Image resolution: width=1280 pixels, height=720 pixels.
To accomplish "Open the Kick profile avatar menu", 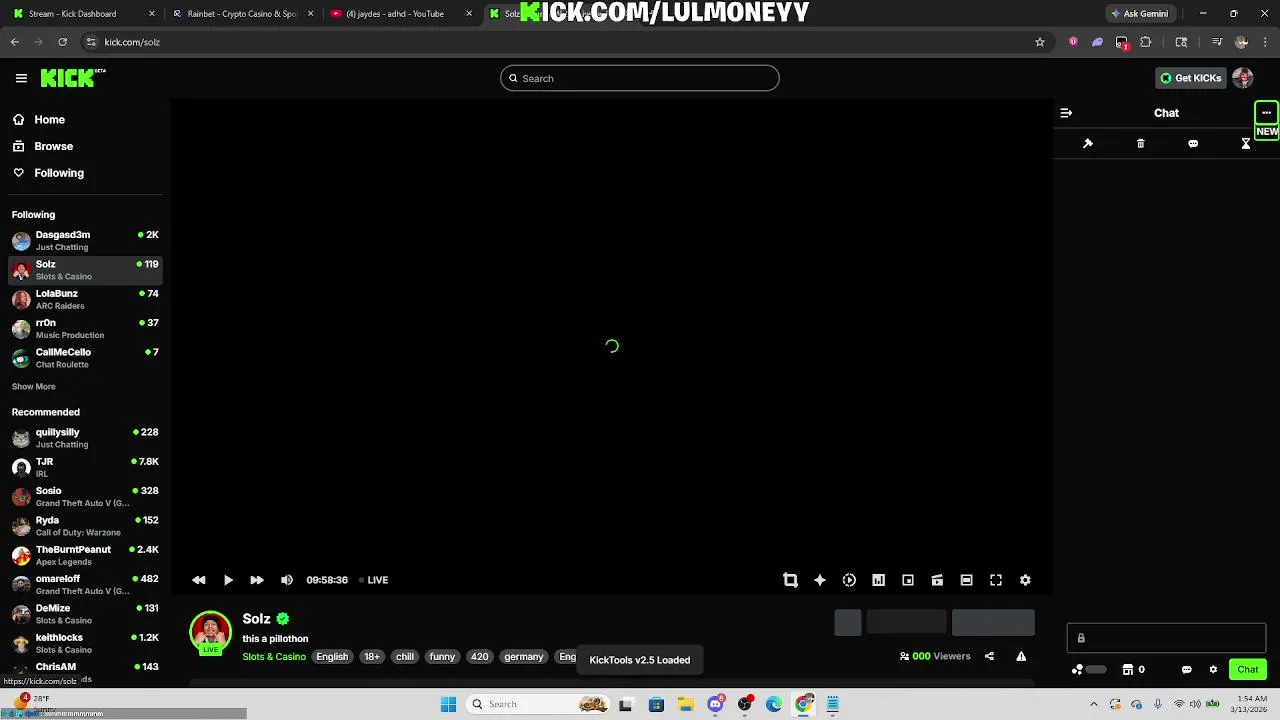I will 1243,78.
